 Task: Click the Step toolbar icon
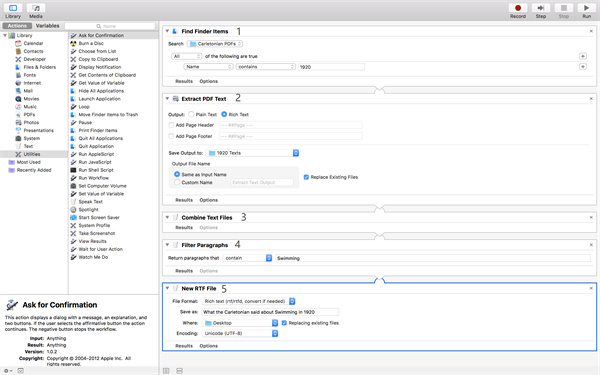[541, 8]
